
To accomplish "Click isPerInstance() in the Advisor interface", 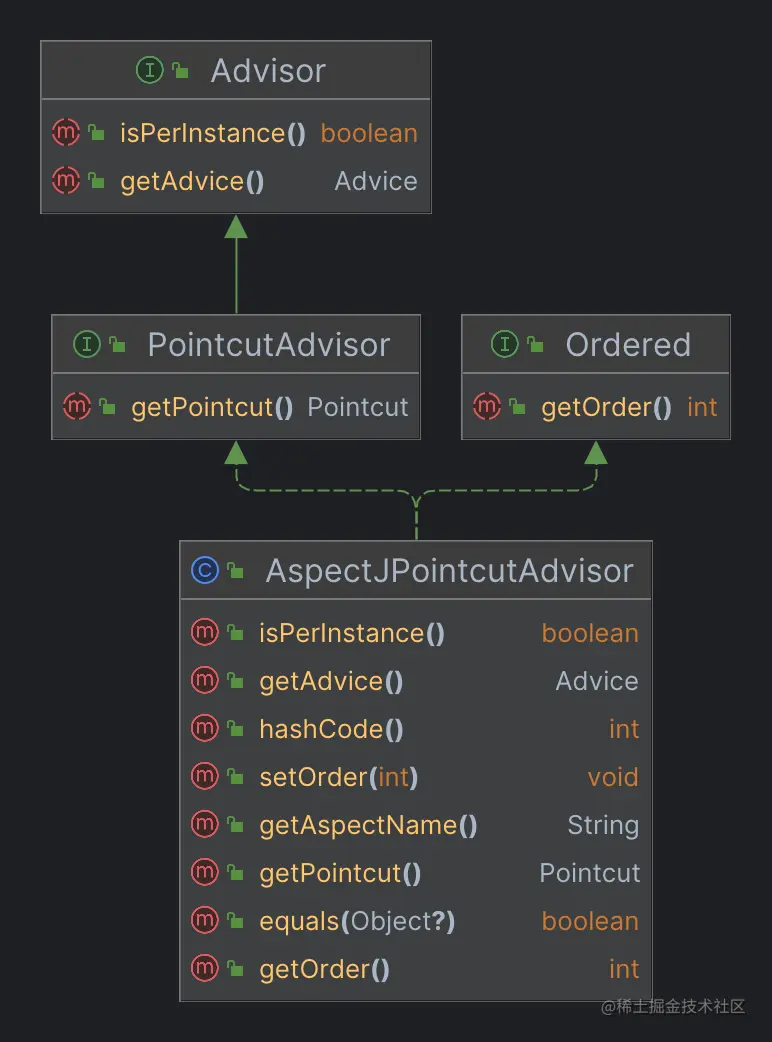I will (213, 133).
